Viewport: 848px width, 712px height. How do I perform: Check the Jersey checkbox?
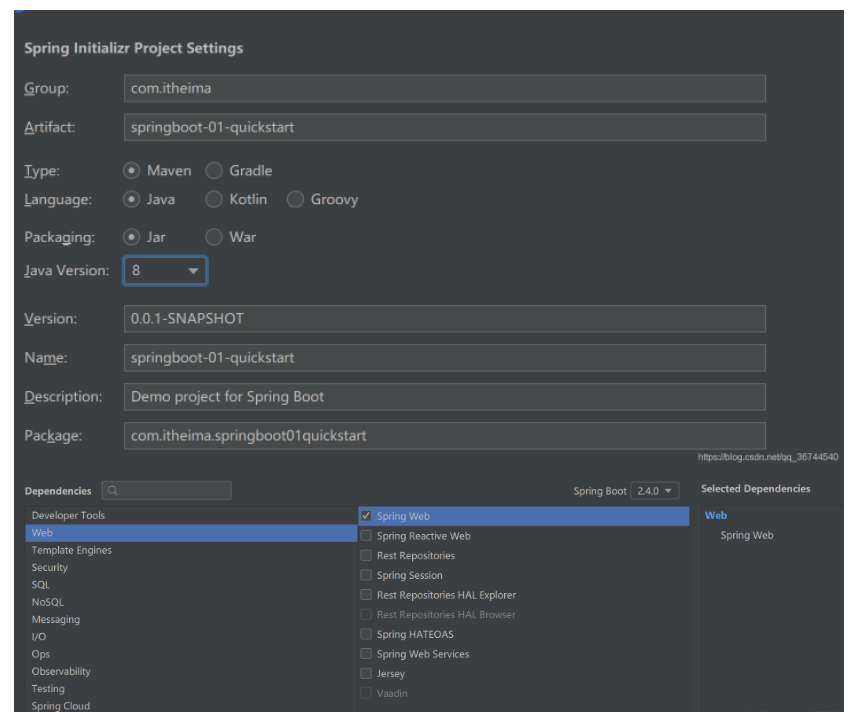[366, 674]
